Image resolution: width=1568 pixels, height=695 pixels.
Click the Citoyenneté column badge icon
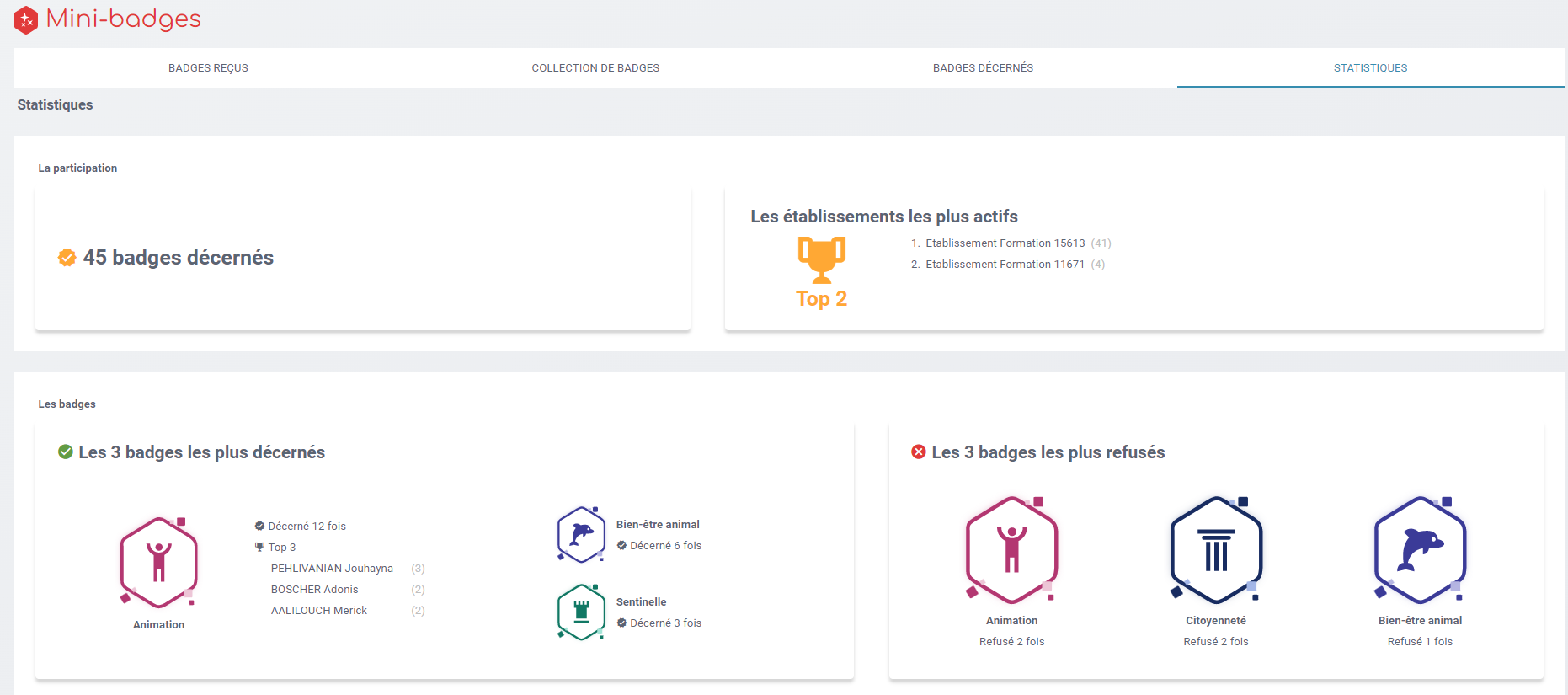pos(1215,550)
